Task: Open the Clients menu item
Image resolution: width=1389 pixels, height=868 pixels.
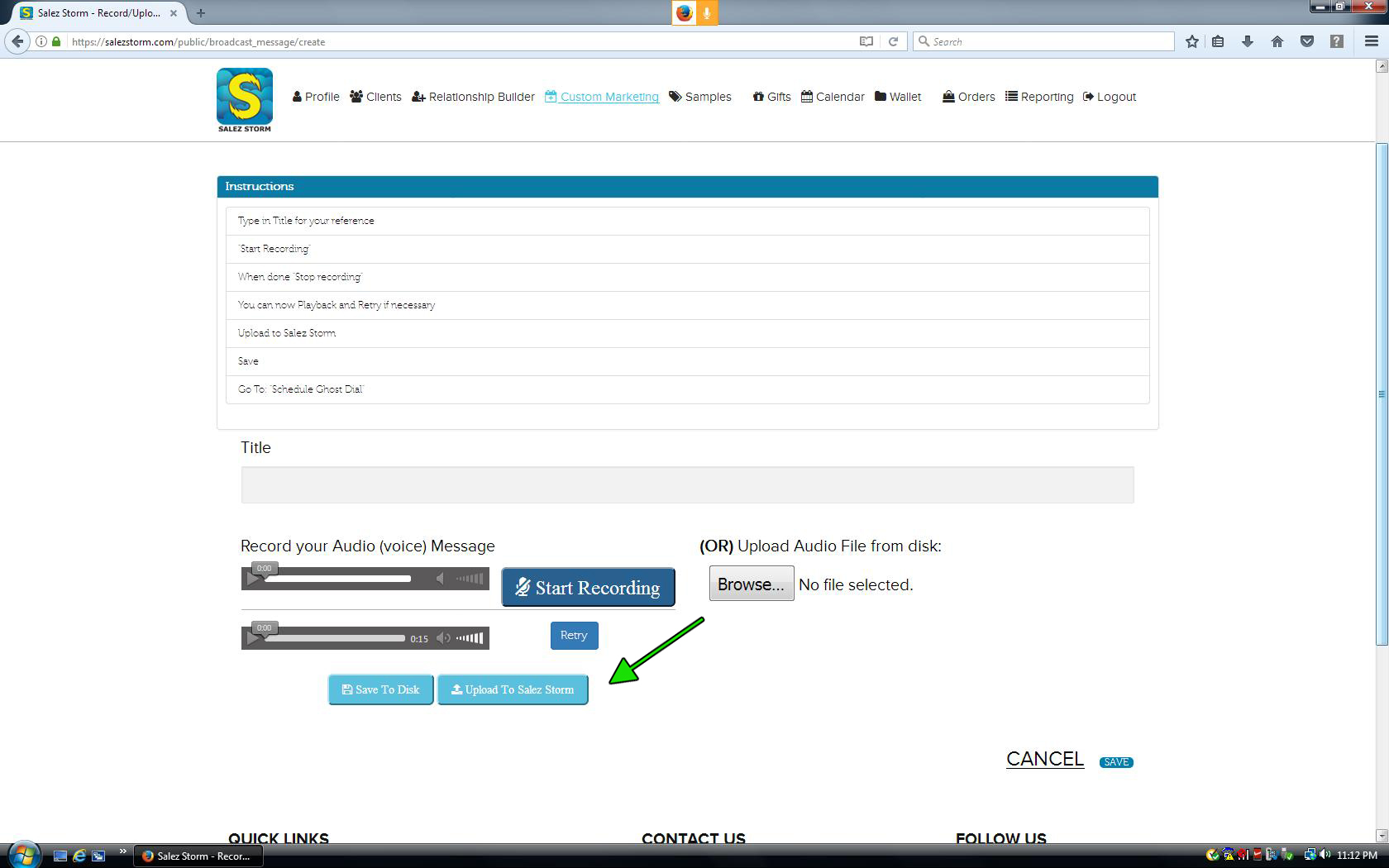Action: pyautogui.click(x=375, y=97)
